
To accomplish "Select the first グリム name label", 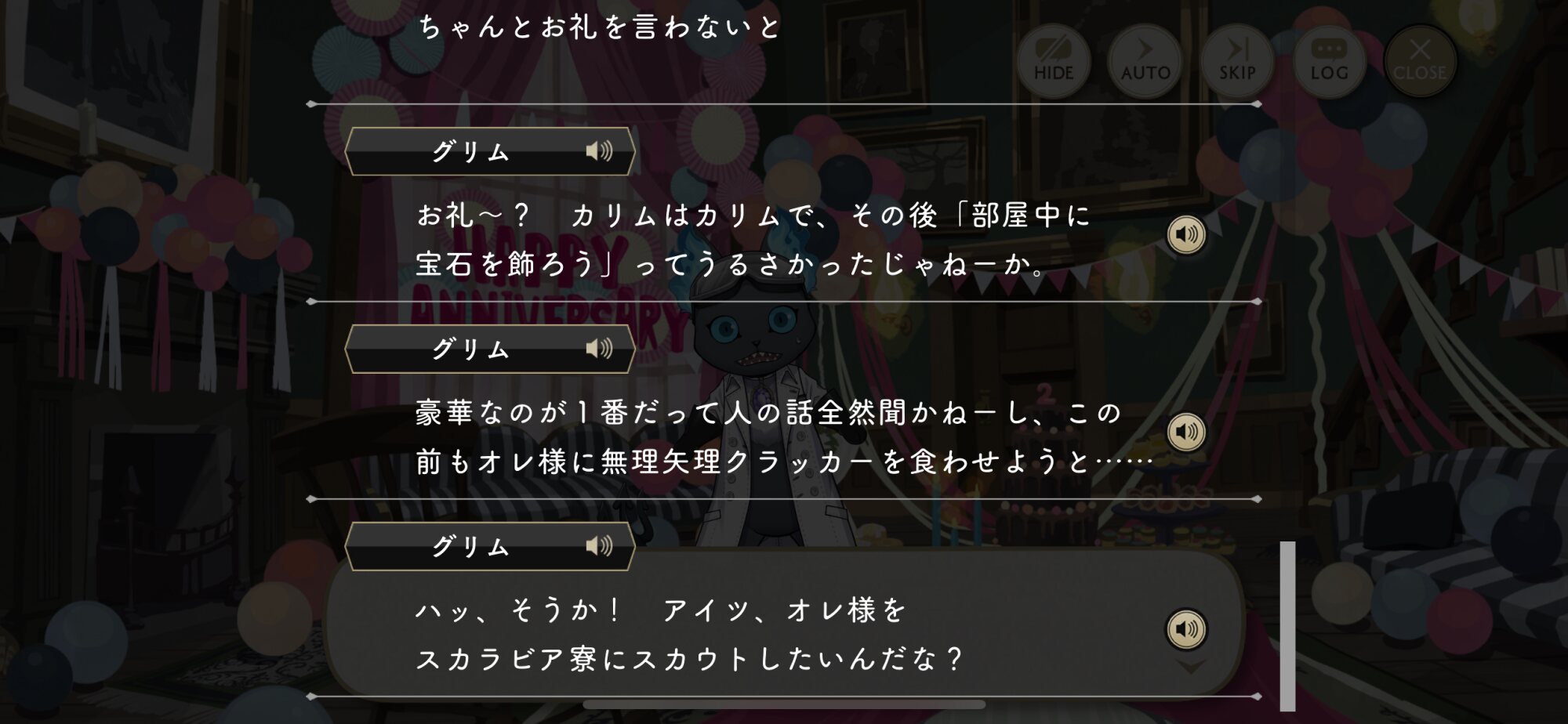I will point(470,151).
